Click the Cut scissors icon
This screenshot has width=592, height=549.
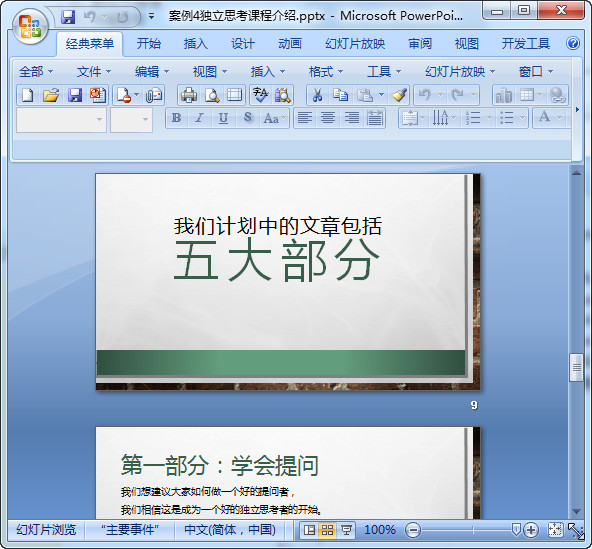317,95
